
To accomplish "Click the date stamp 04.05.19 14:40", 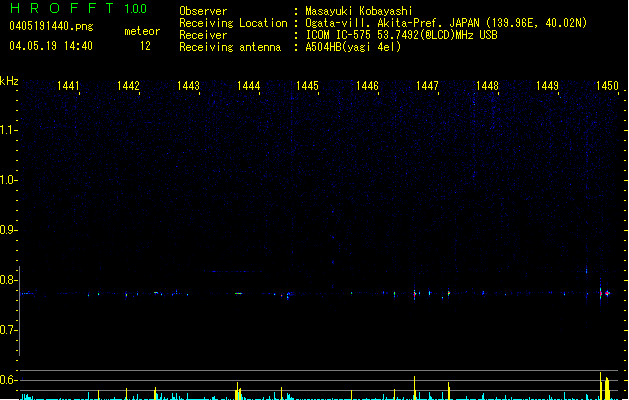I will point(51,46).
